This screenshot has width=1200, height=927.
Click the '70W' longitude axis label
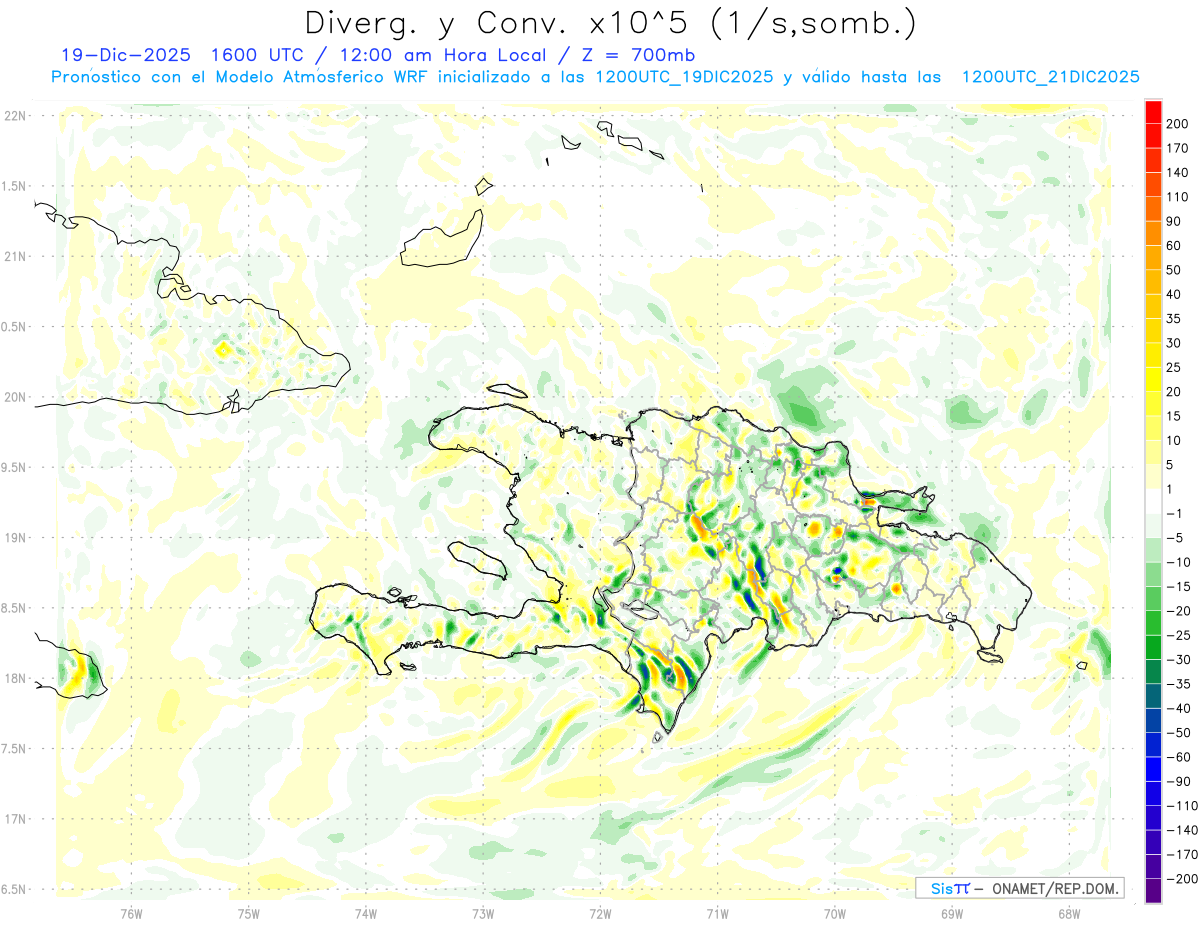point(835,913)
